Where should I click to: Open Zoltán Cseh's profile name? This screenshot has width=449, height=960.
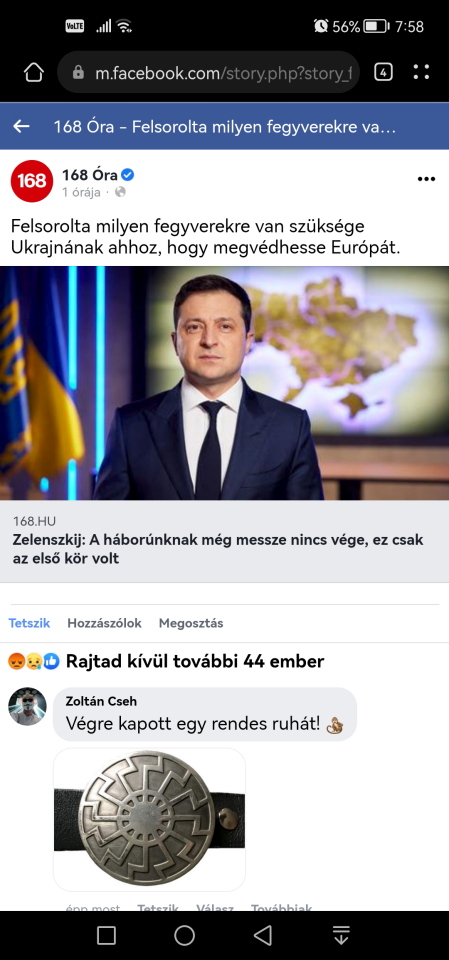tap(101, 702)
